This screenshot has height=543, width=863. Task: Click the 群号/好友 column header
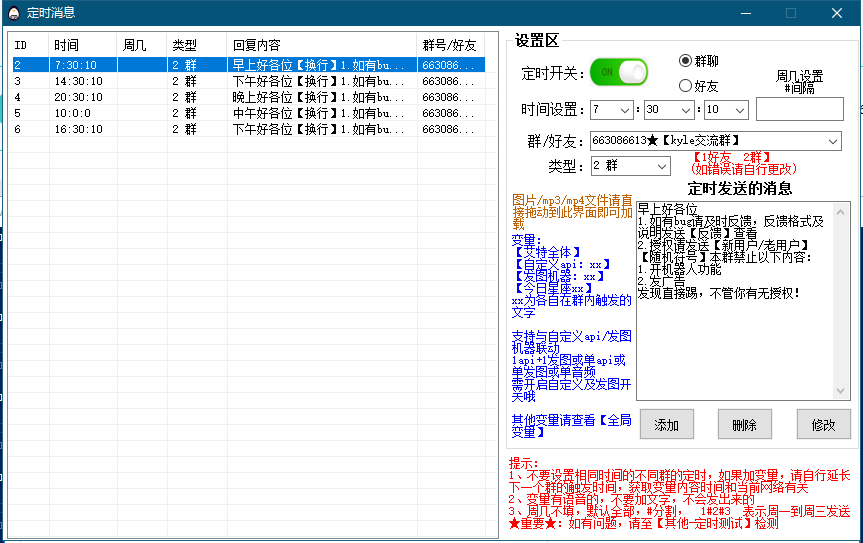click(451, 45)
